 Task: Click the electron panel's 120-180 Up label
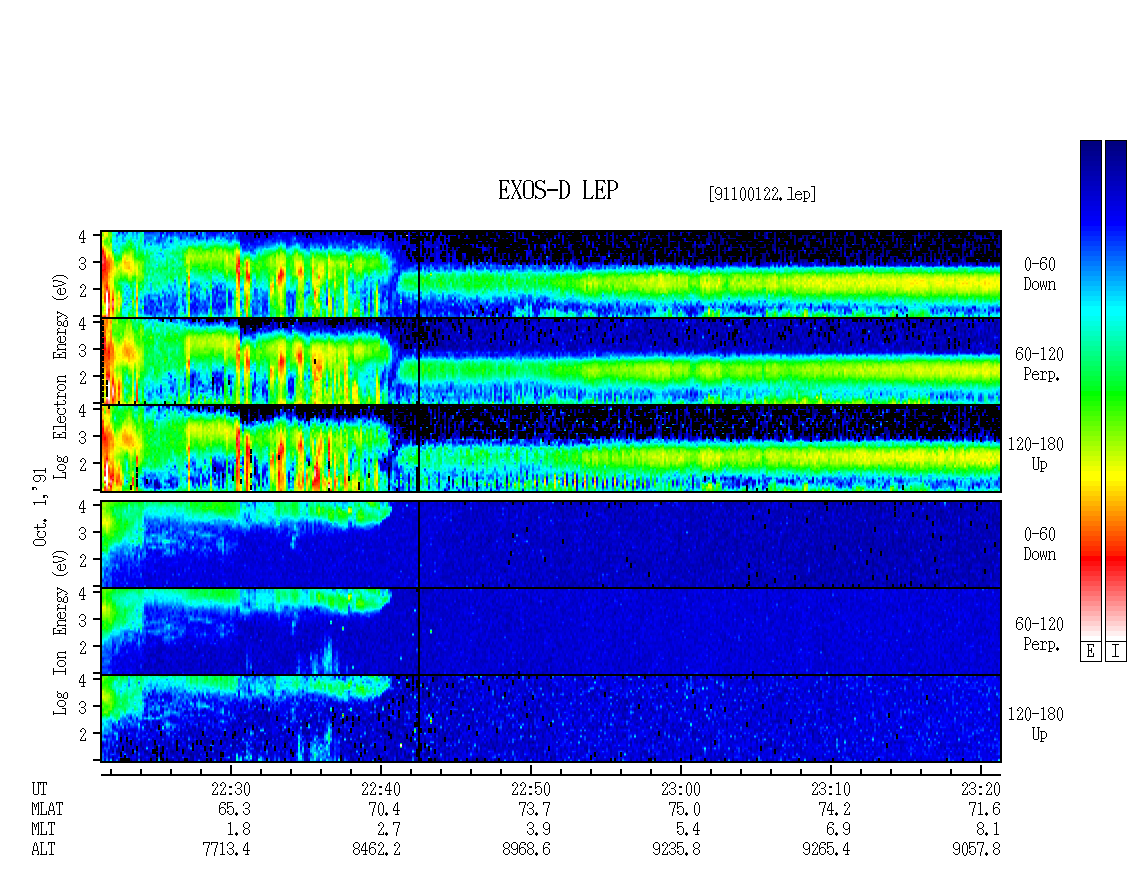pyautogui.click(x=1036, y=454)
